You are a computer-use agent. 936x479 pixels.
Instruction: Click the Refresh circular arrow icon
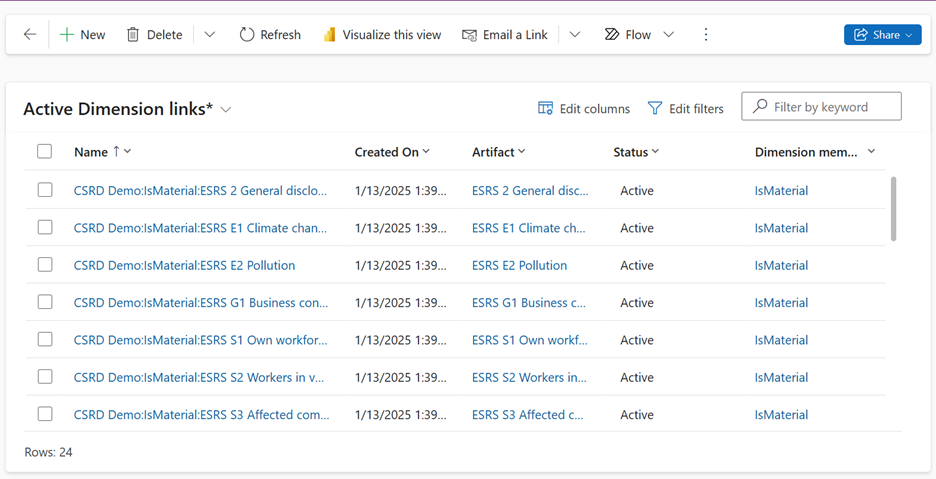point(247,35)
